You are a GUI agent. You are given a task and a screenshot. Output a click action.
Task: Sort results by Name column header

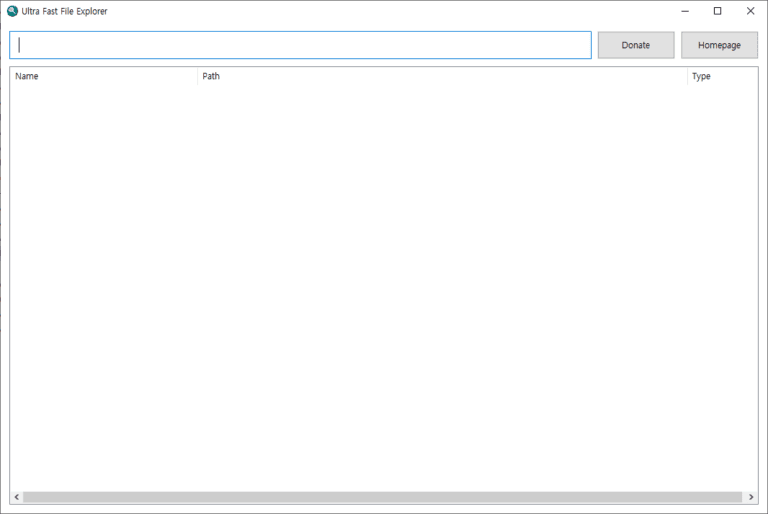[x=104, y=76]
